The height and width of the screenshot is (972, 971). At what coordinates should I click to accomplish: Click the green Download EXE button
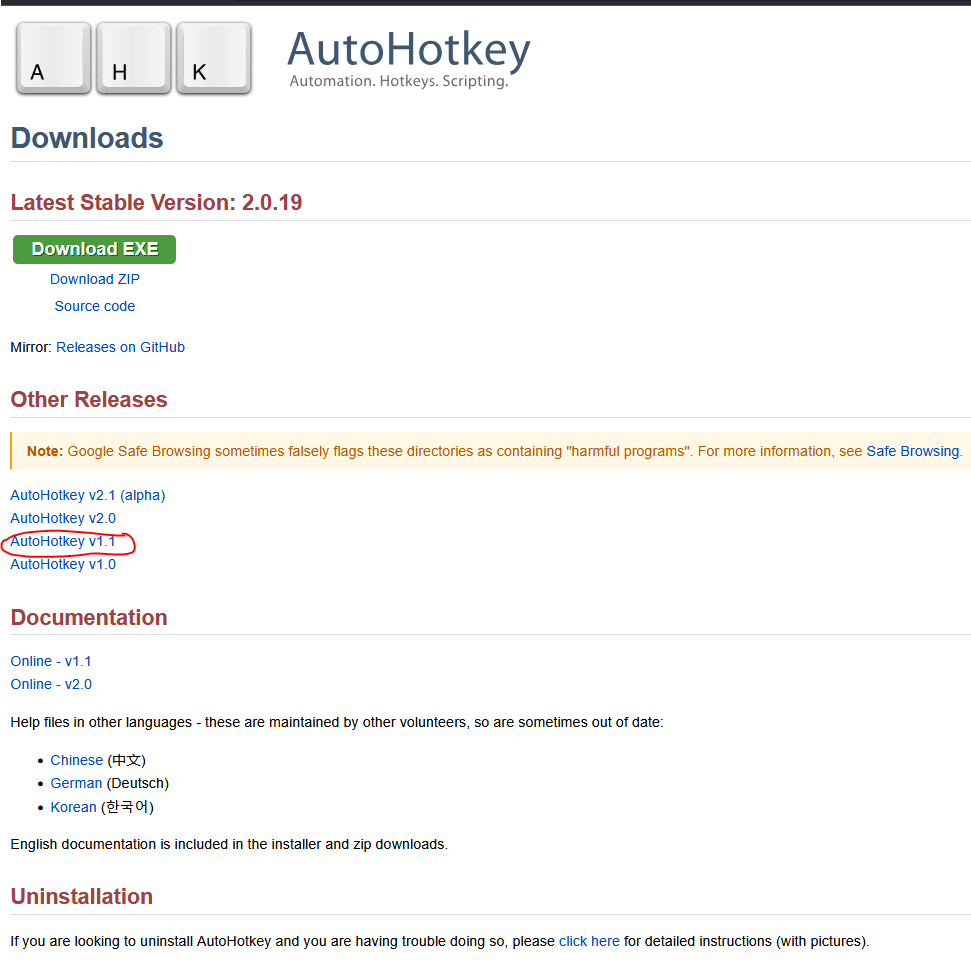(x=94, y=249)
